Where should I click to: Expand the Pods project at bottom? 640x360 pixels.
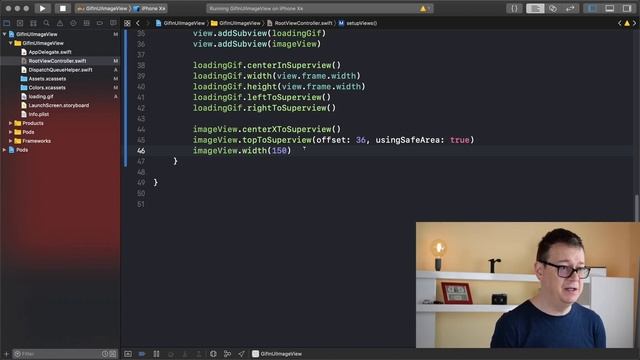click(x=4, y=150)
